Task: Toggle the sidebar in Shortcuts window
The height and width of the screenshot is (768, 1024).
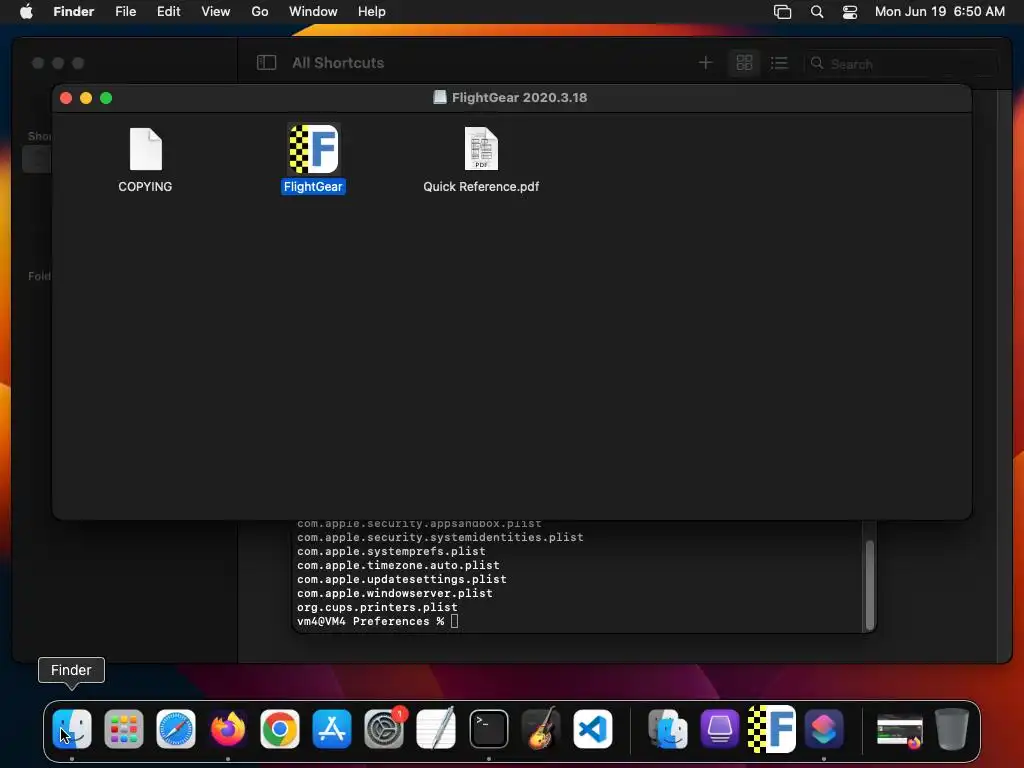Action: coord(266,63)
